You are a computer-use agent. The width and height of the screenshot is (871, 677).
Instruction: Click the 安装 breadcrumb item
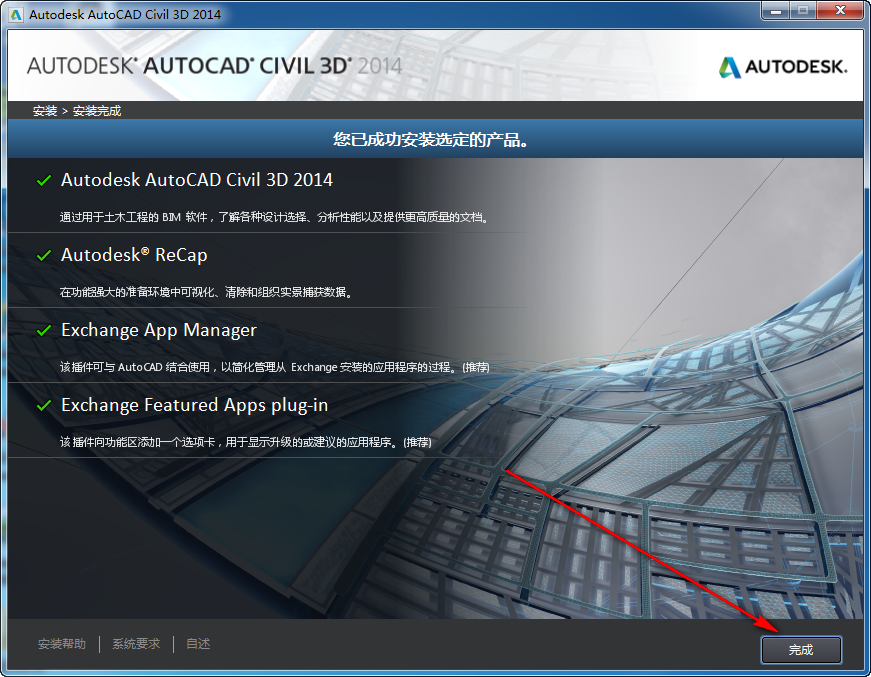coord(45,111)
